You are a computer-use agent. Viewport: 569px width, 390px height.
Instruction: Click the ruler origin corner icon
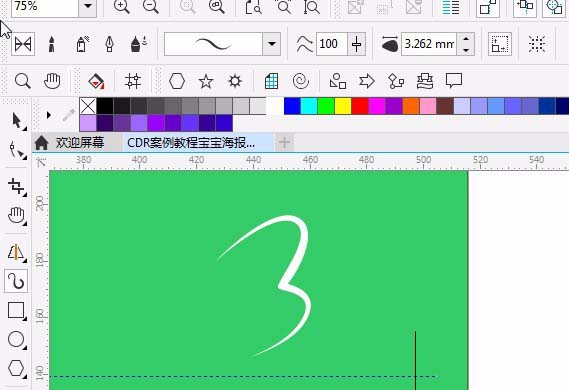(41, 162)
